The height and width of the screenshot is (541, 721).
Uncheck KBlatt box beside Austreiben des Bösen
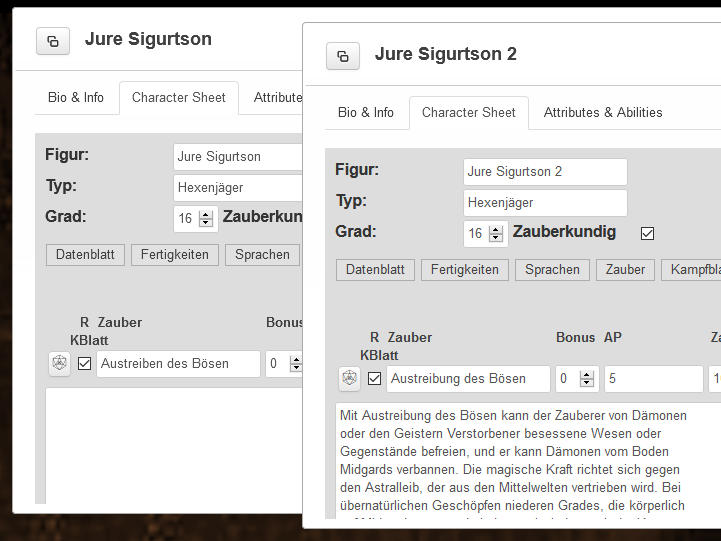84,363
